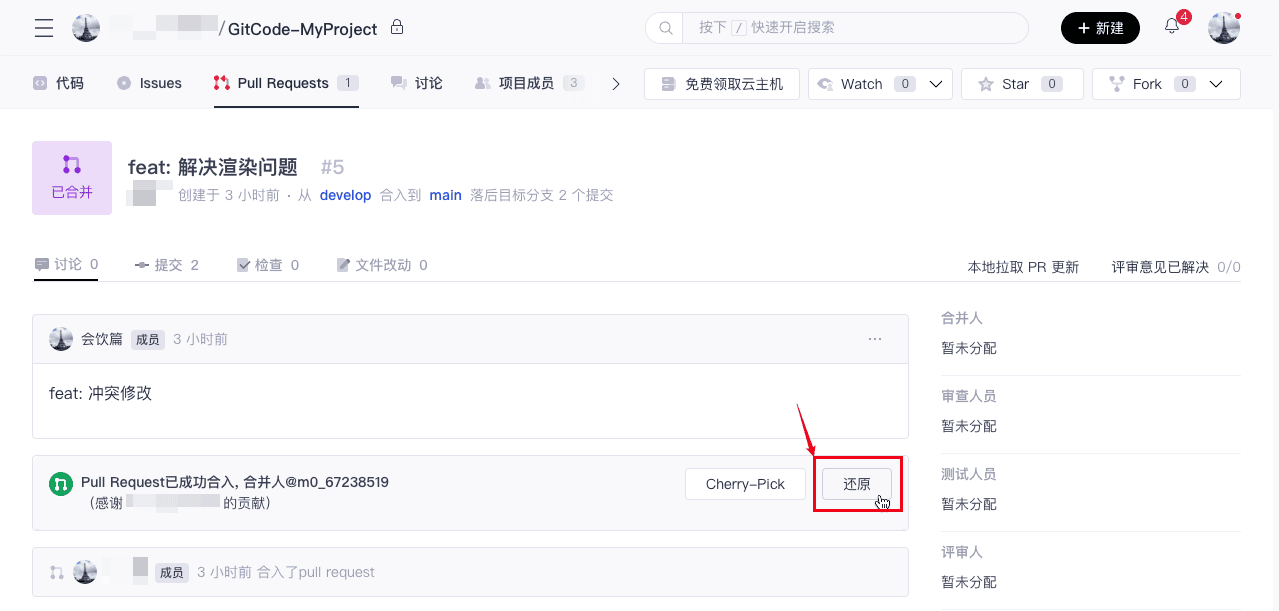Show more navigation tabs with chevron

pyautogui.click(x=616, y=84)
